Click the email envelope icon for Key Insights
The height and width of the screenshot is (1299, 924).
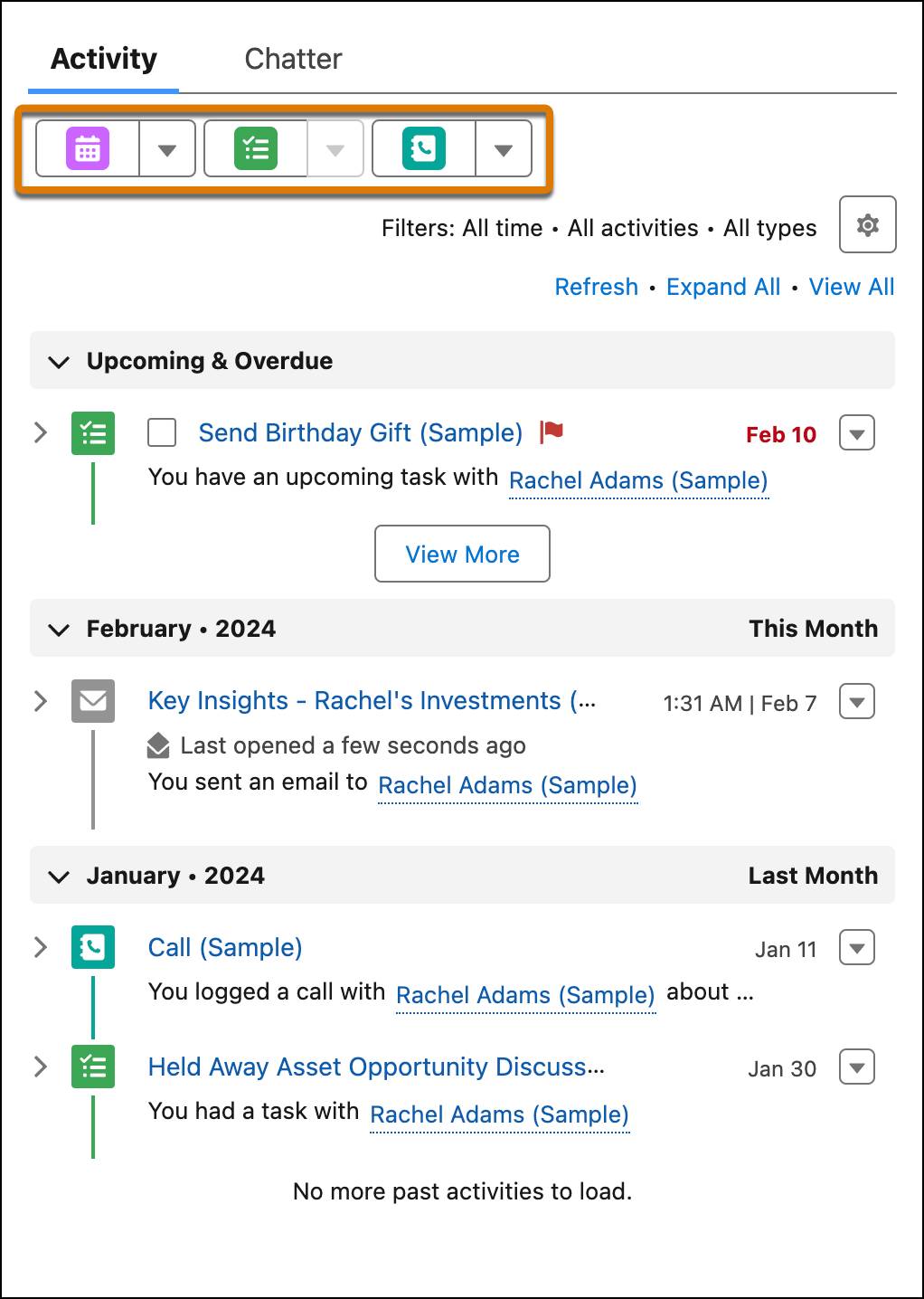(x=92, y=700)
